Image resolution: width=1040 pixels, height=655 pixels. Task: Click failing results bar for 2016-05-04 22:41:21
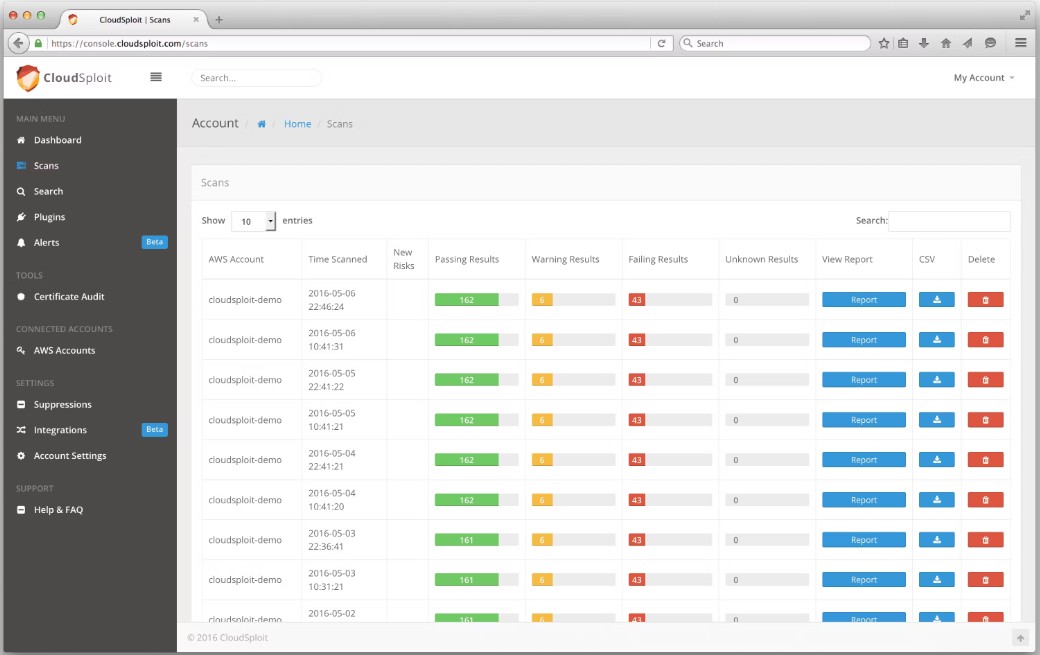point(670,459)
